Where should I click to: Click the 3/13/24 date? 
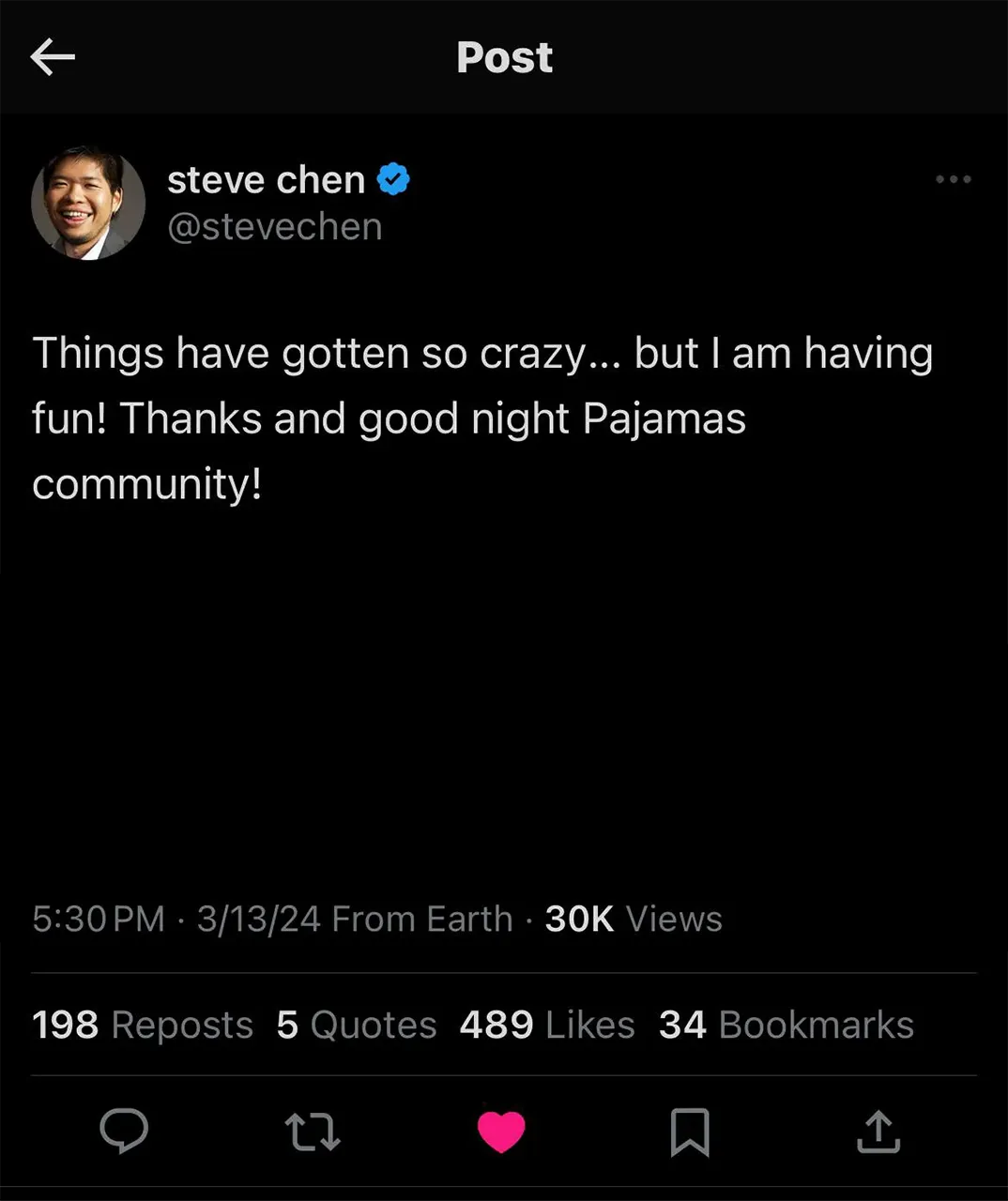pos(258,919)
